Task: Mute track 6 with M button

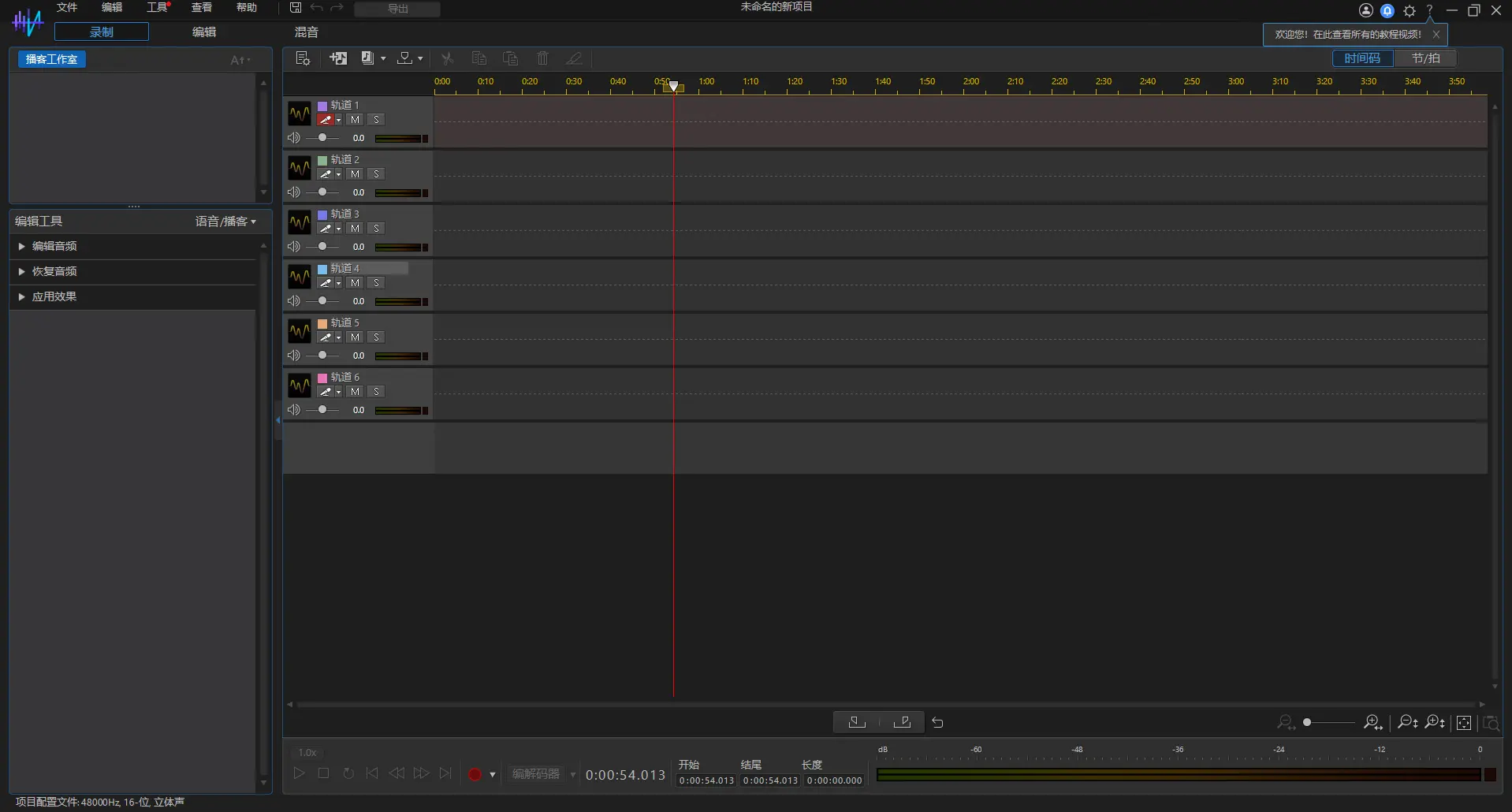Action: [x=355, y=392]
